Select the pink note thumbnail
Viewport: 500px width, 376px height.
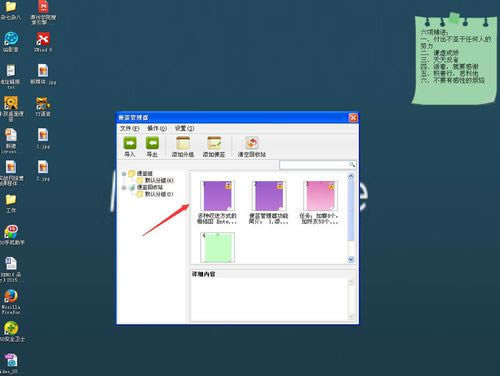(320, 196)
